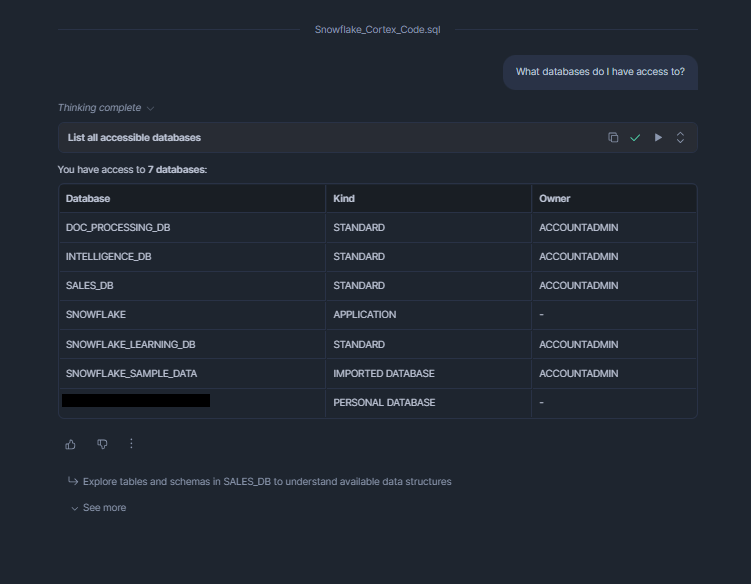This screenshot has width=751, height=584.
Task: Expand the query code block with the up-down arrows
Action: pyautogui.click(x=680, y=137)
